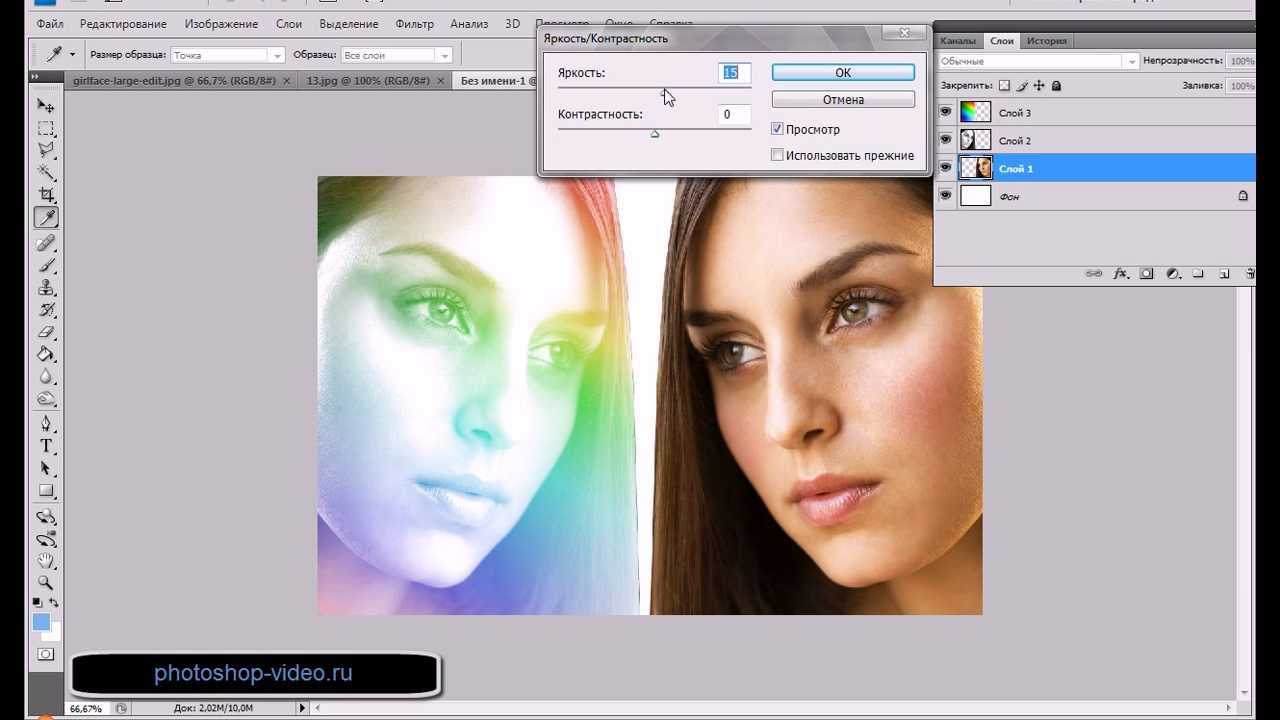Open the adjustment layer menu
The image size is (1280, 720).
(1172, 273)
